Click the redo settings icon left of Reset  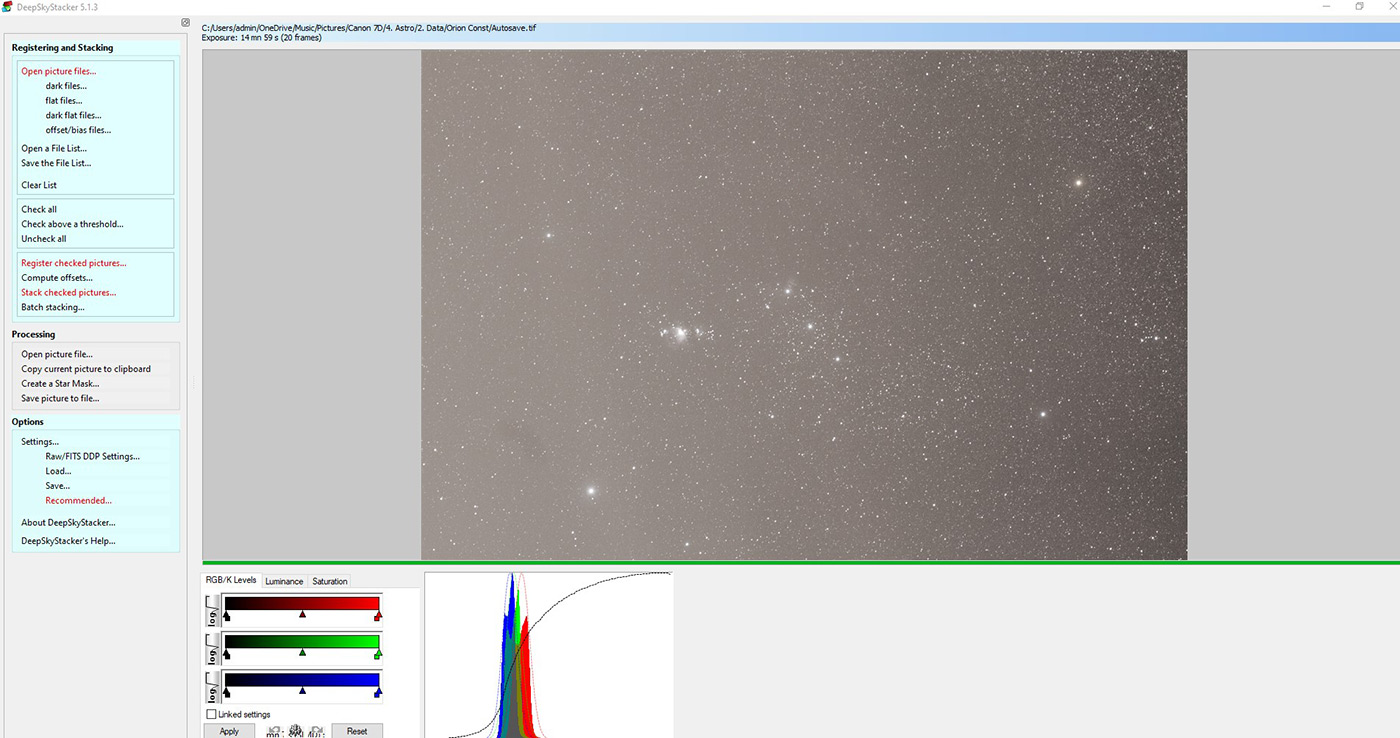click(x=316, y=731)
